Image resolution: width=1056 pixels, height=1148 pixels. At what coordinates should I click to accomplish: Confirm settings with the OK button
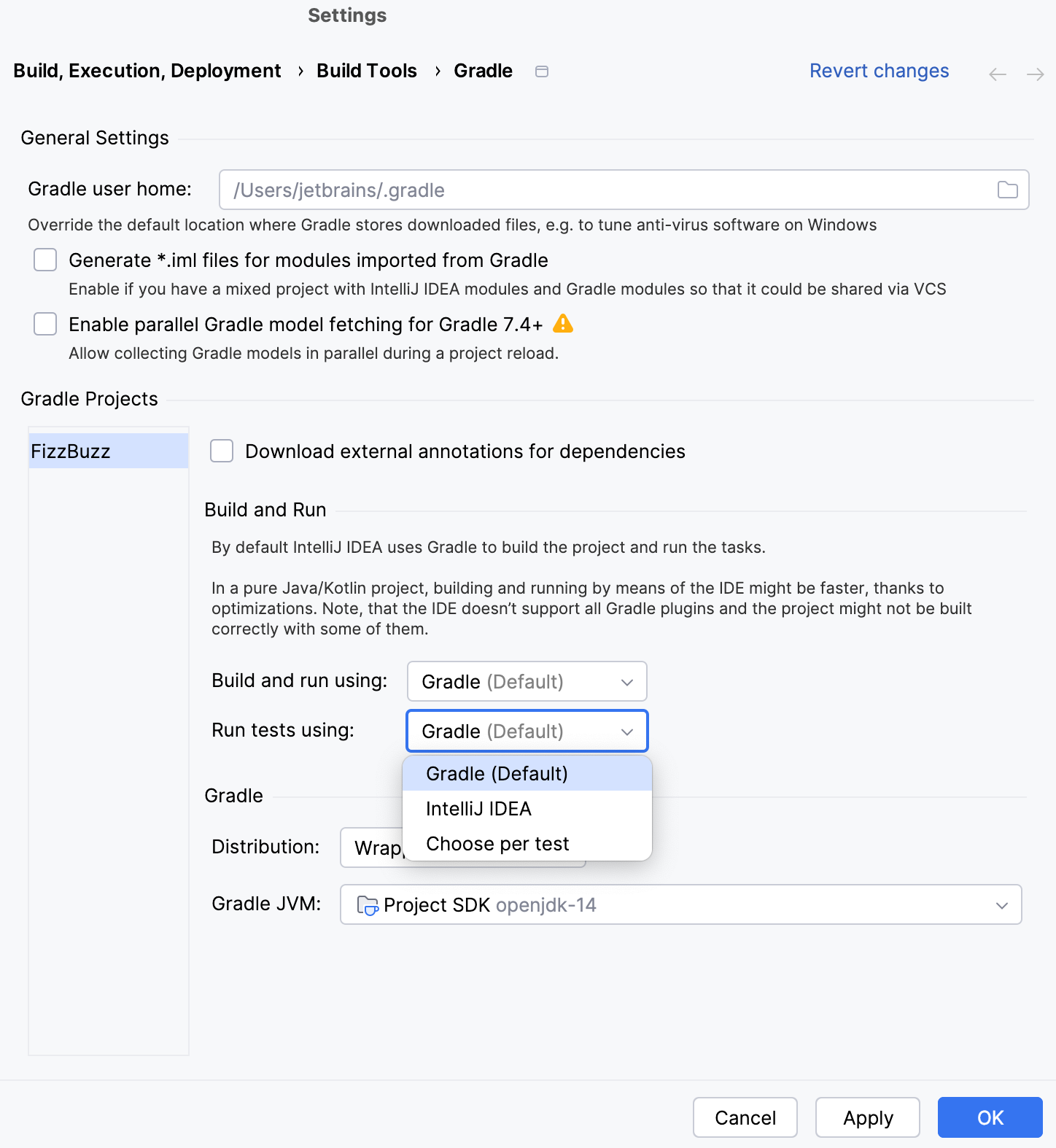click(989, 1117)
